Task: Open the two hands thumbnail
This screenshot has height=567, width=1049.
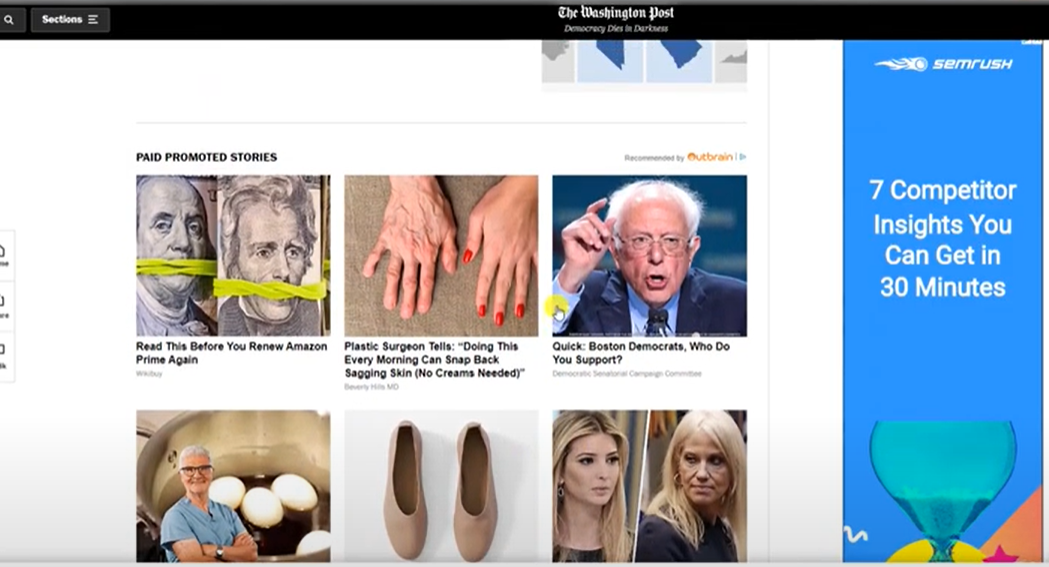Action: click(x=441, y=255)
